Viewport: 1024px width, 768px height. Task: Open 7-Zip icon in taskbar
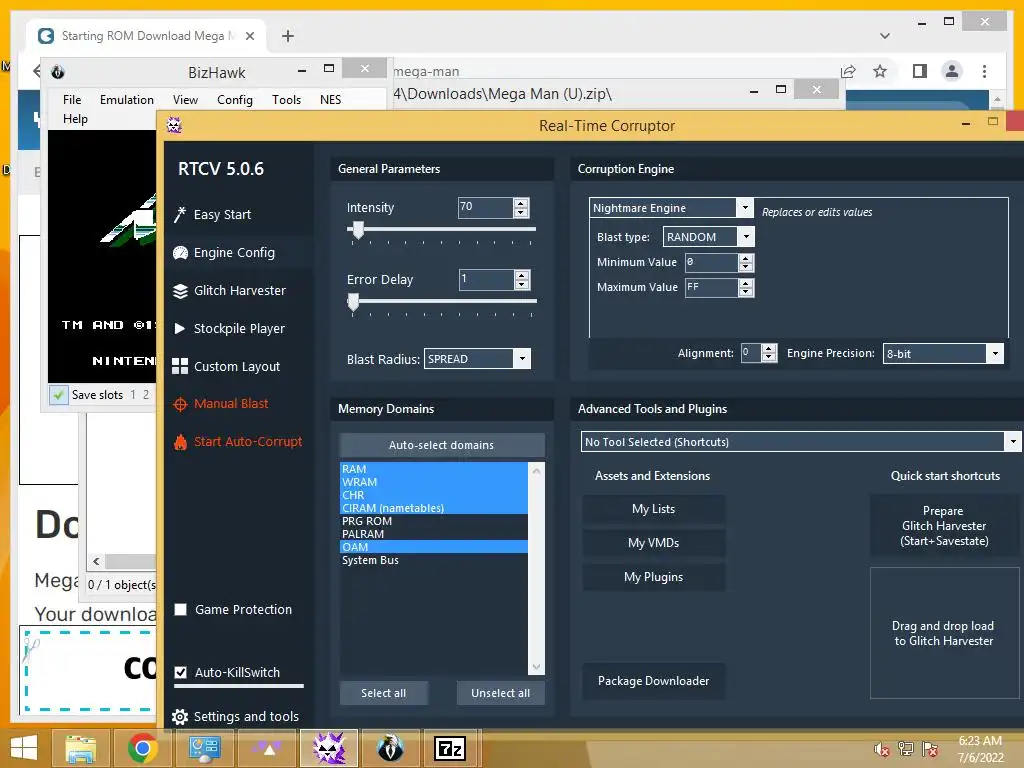point(450,748)
